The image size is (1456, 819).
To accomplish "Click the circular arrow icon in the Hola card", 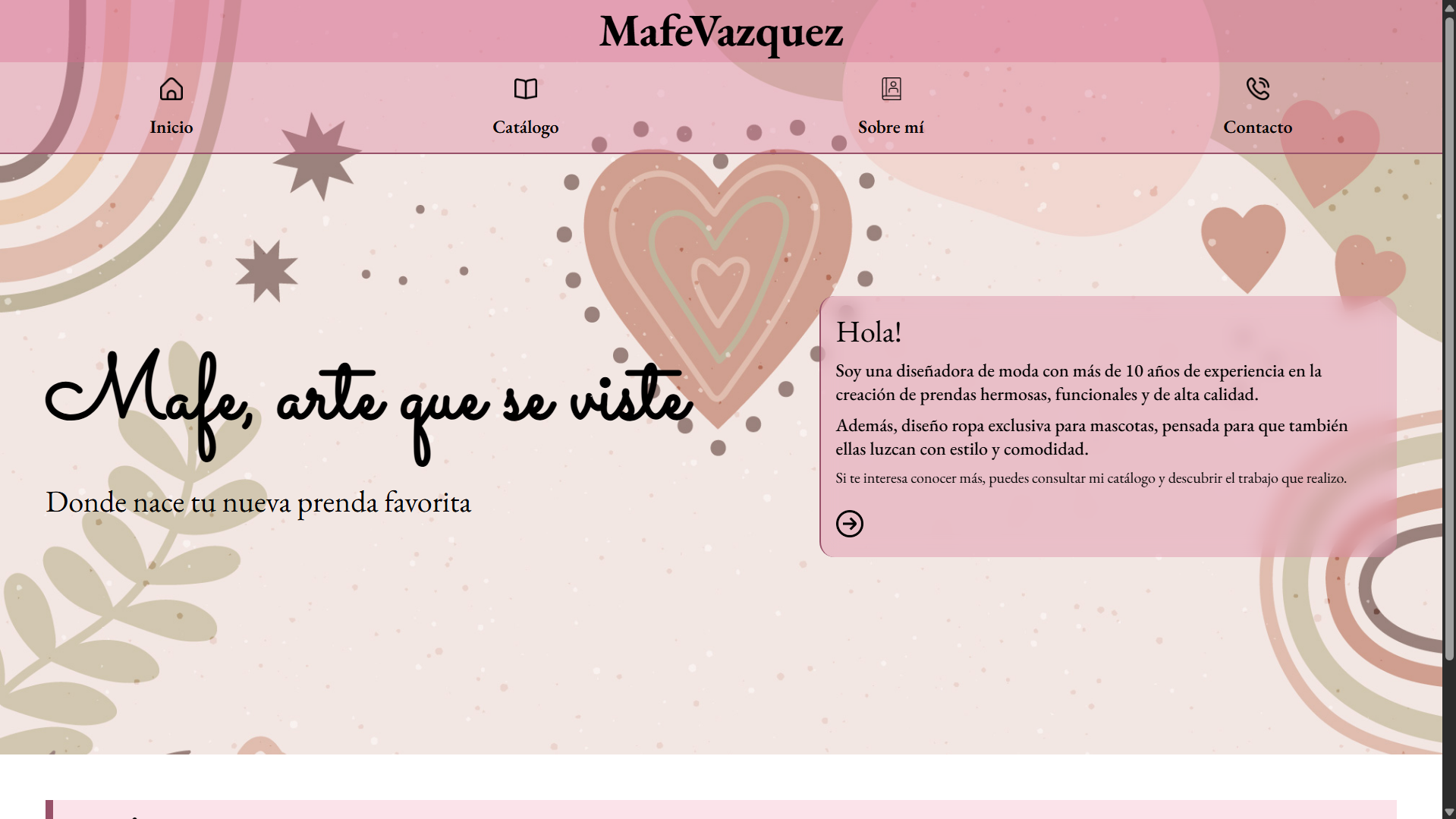I will [x=850, y=523].
